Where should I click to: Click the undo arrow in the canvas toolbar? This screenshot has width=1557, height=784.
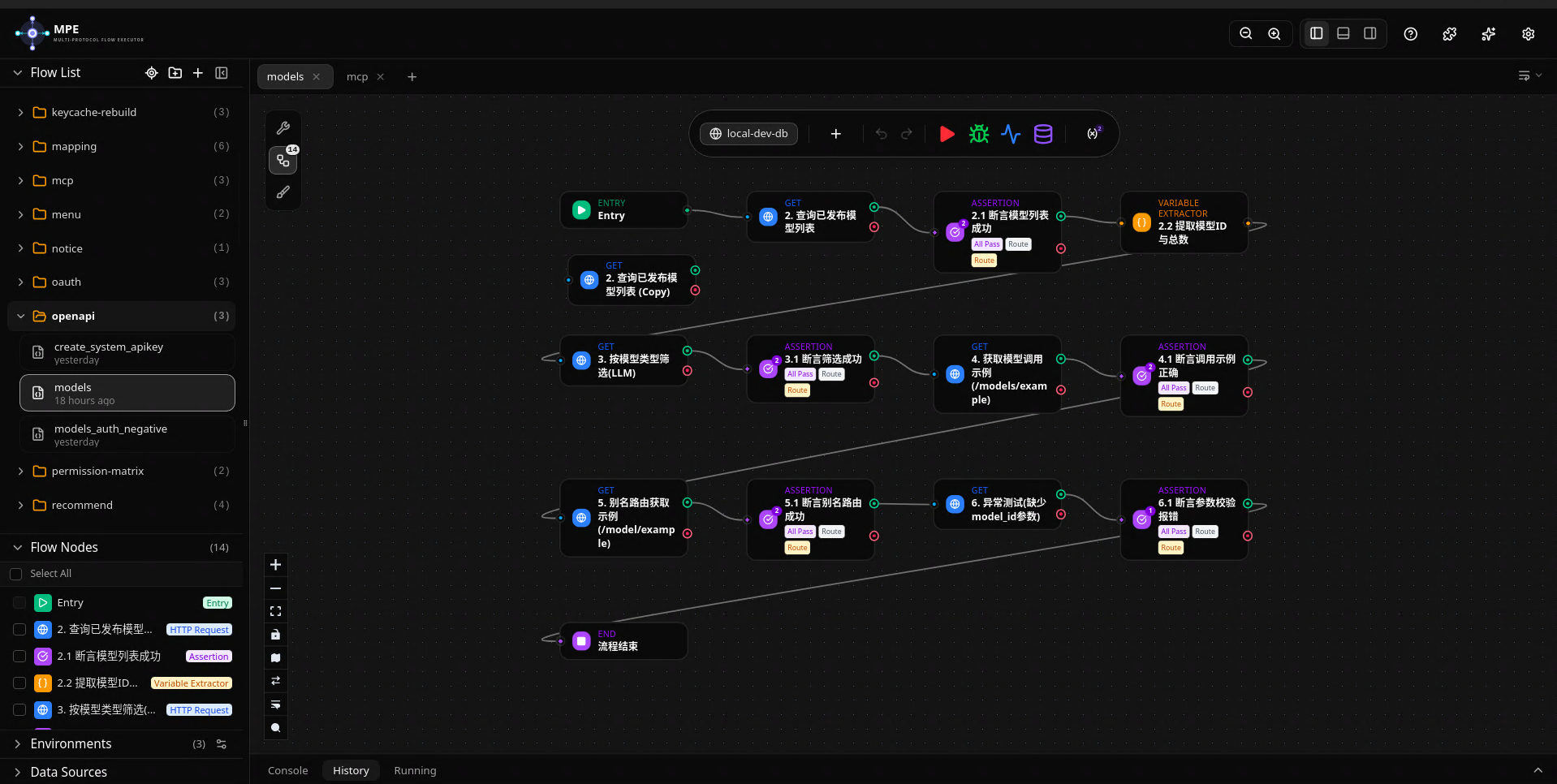pyautogui.click(x=882, y=134)
